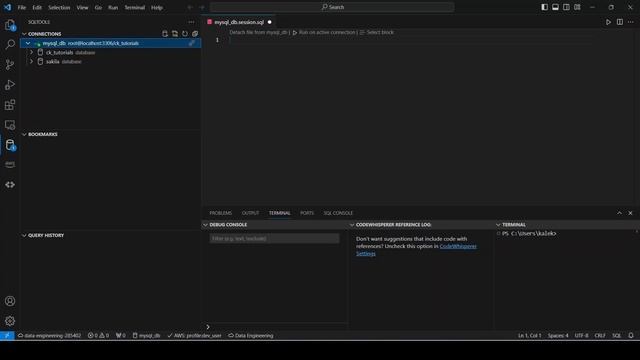Collapse the Terminal section in panel
Viewport: 640px width, 360px height.
coord(498,225)
